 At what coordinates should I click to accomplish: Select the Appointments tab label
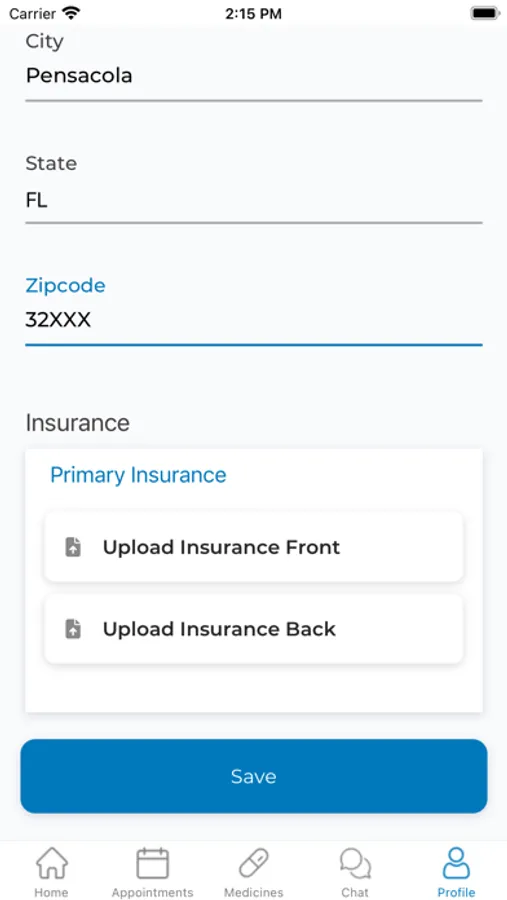click(x=152, y=893)
